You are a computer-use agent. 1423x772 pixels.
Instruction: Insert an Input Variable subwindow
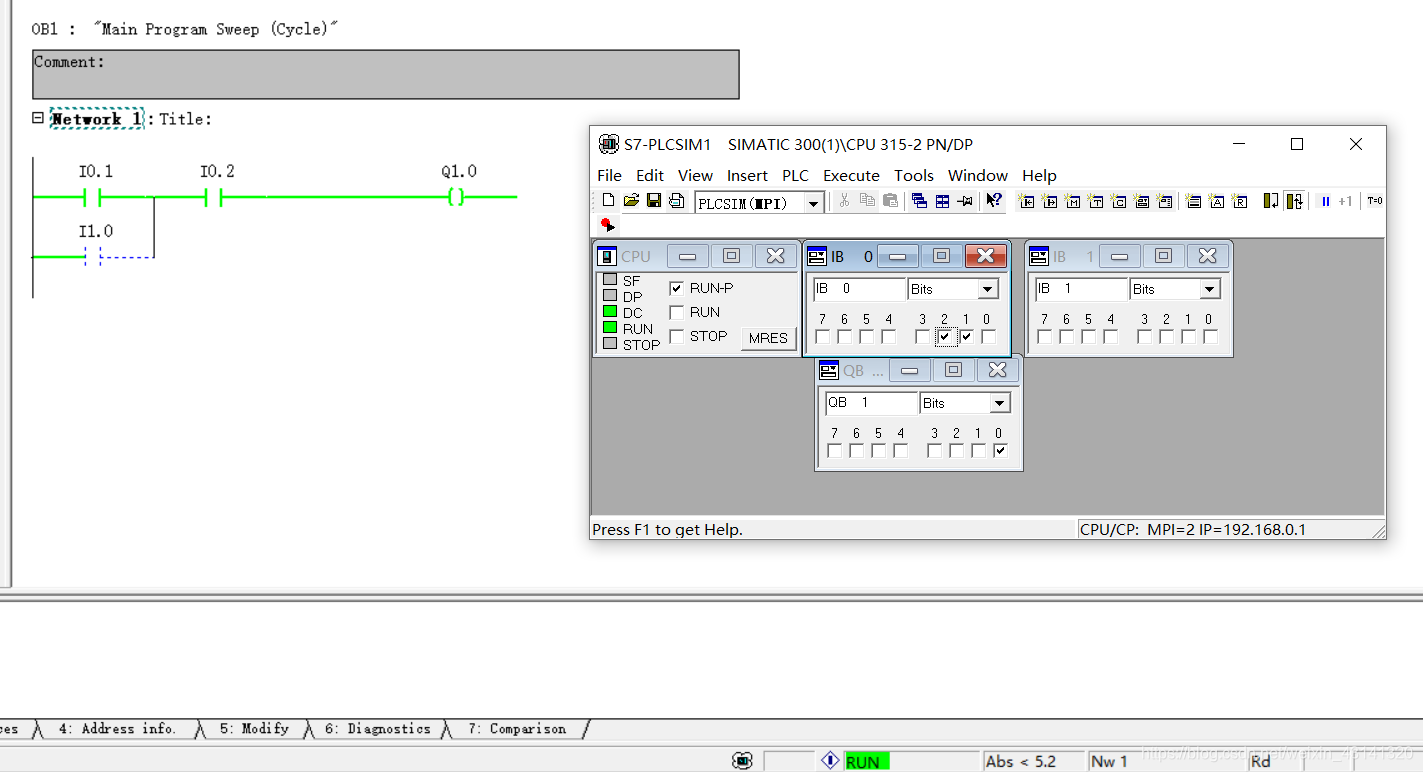click(x=1026, y=201)
